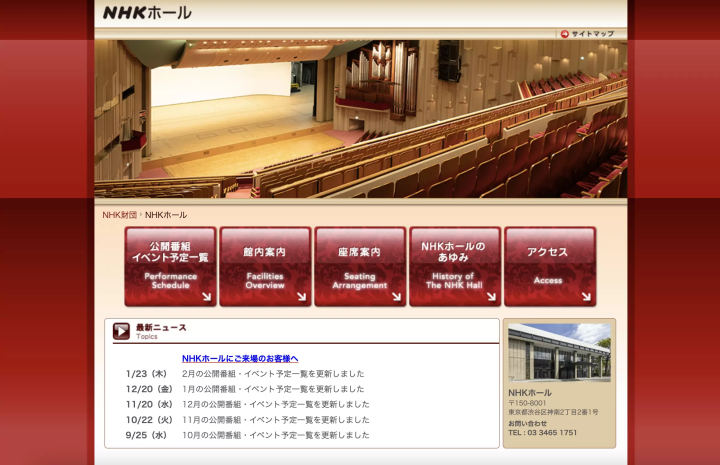Screen dimensions: 720x465
Task: Select the 10/22 (火) news entry
Action: (x=248, y=420)
